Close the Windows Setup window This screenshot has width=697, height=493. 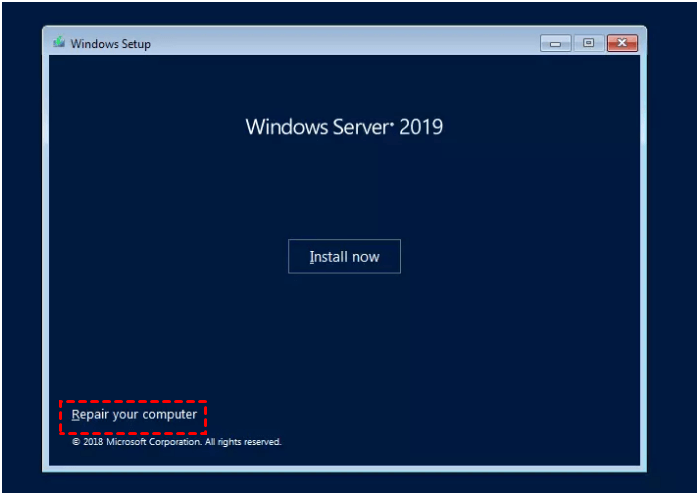622,43
